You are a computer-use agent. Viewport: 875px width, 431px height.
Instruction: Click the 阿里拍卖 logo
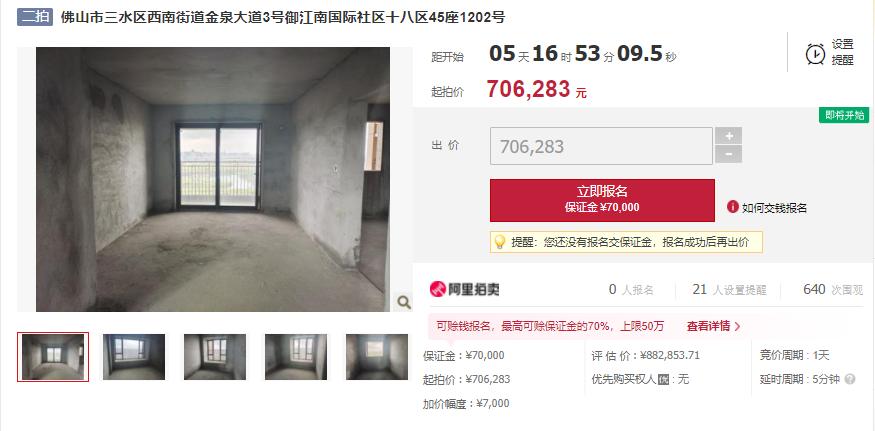[464, 289]
